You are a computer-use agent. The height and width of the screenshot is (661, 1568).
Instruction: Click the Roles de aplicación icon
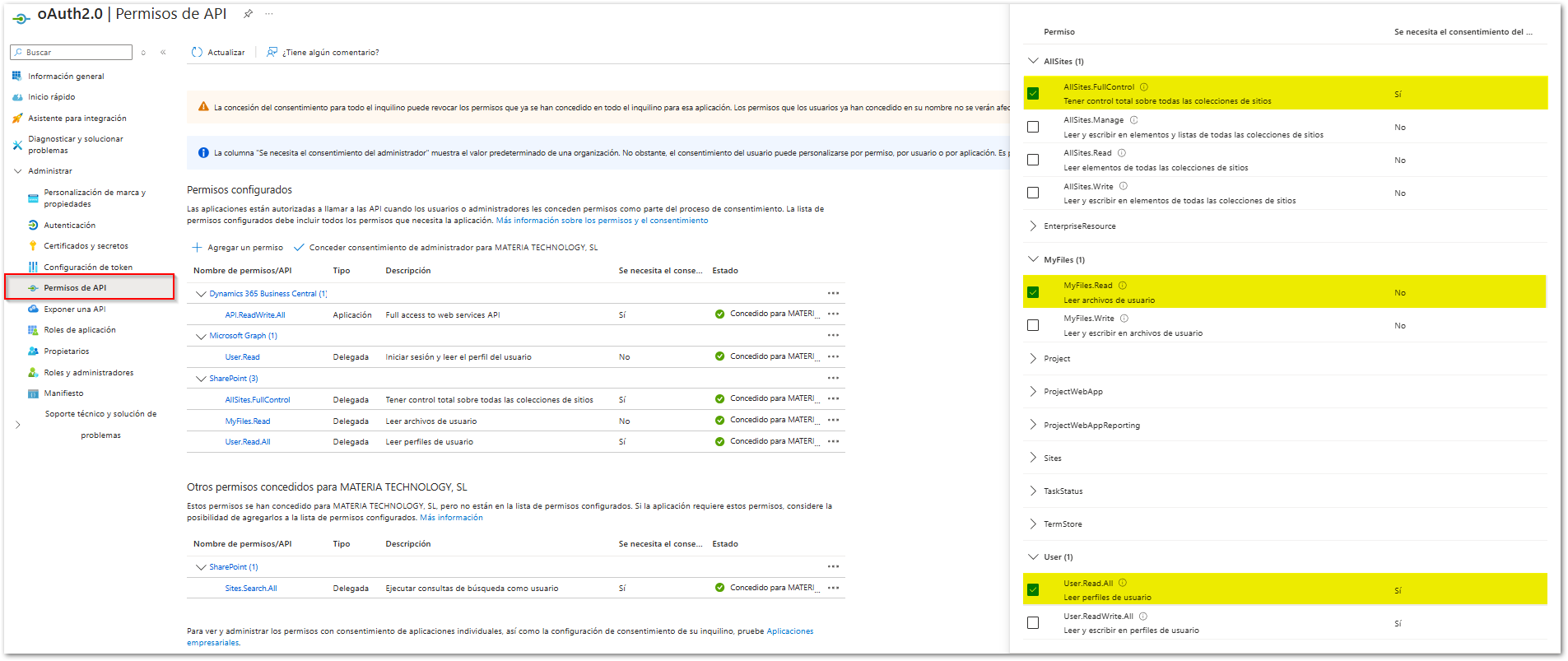[x=33, y=330]
